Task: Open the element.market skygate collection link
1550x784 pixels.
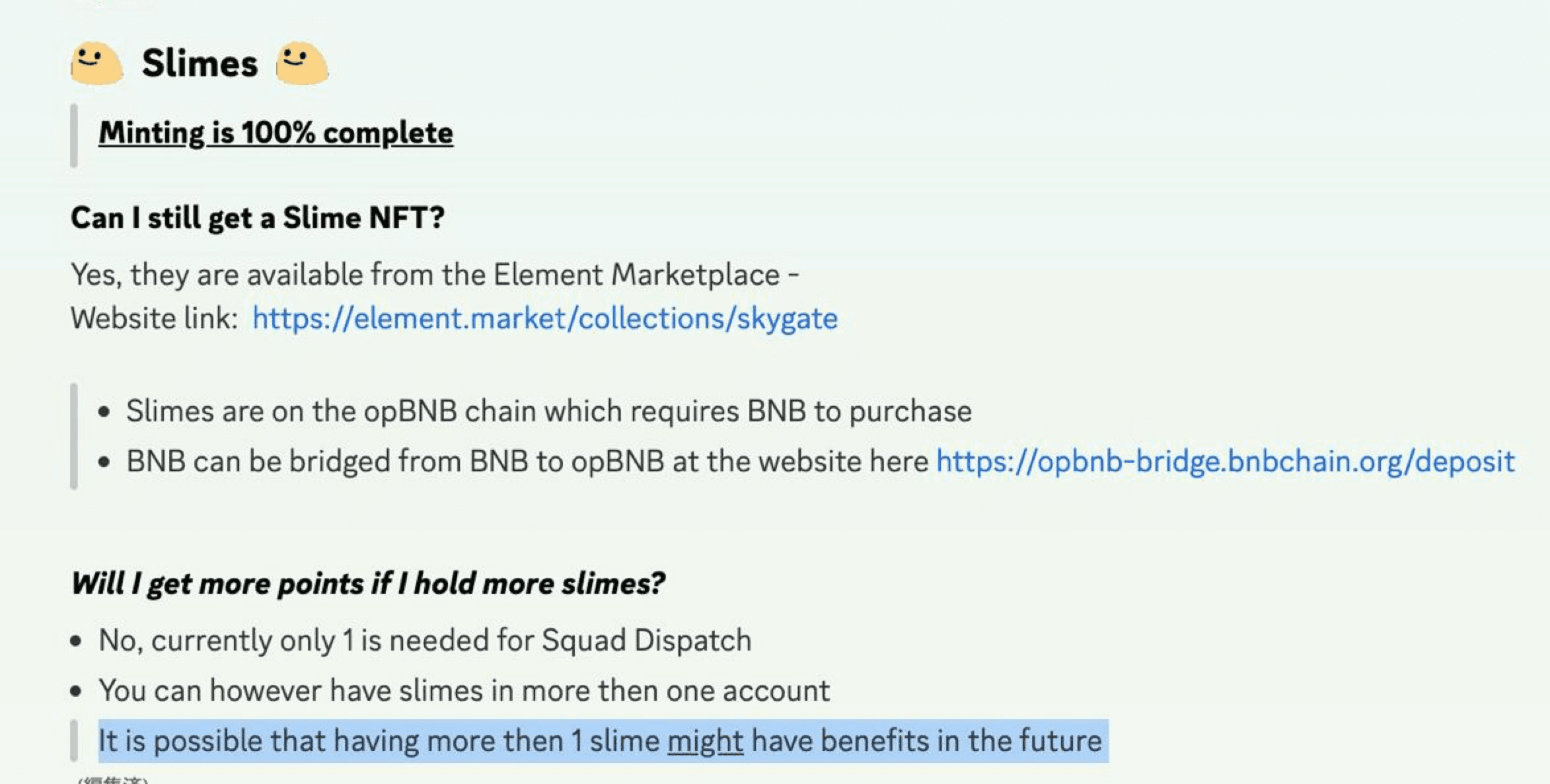Action: click(x=545, y=318)
